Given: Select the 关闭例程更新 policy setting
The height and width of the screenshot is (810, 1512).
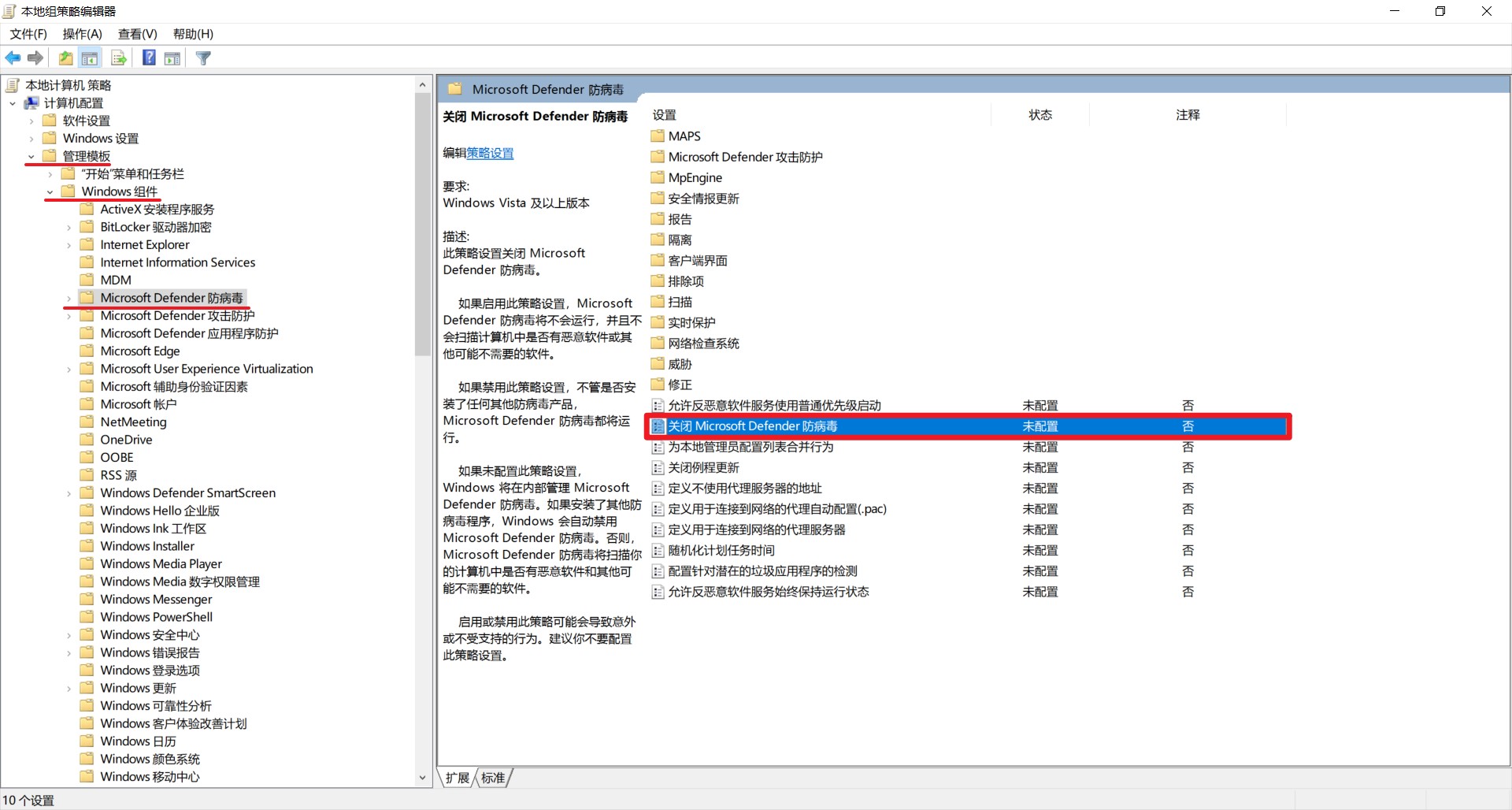Looking at the screenshot, I should click(703, 467).
